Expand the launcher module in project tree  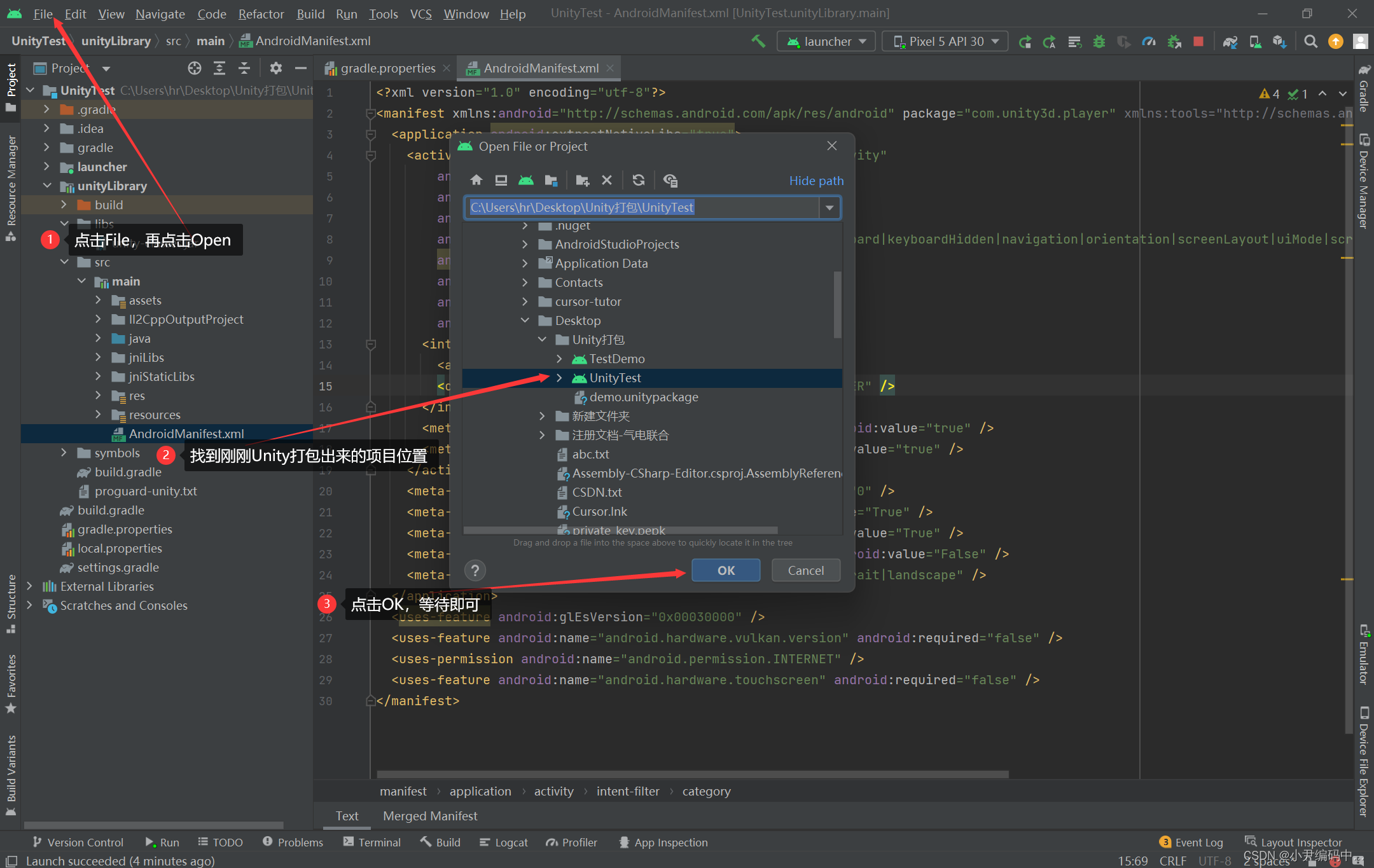coord(47,167)
